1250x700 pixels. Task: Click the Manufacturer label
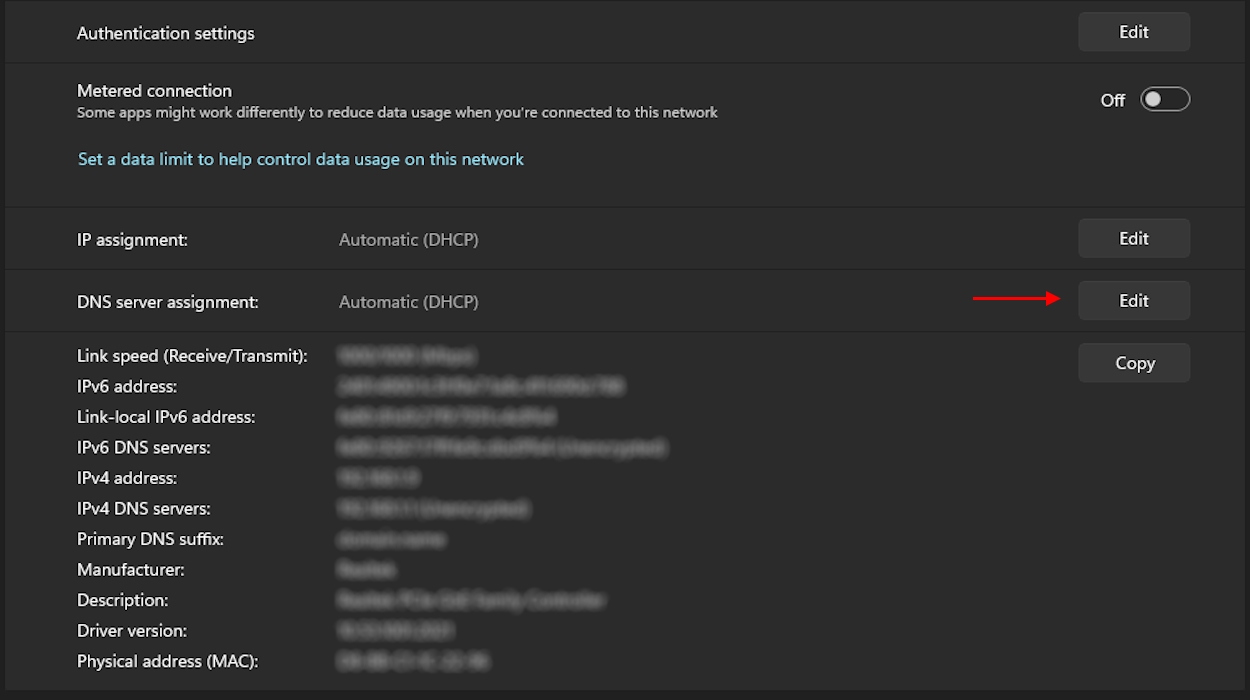[130, 570]
